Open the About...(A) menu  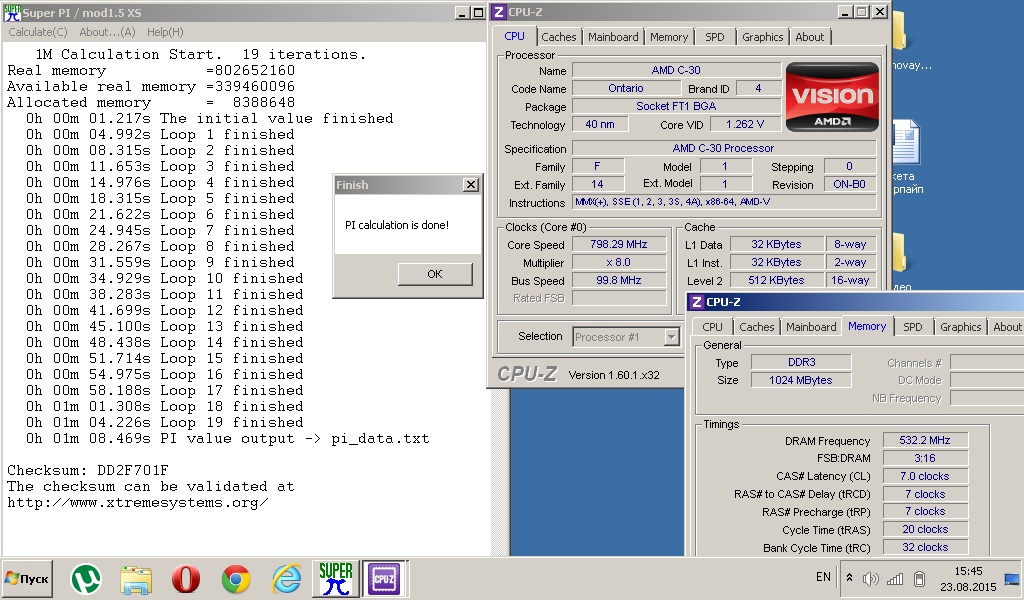point(107,32)
